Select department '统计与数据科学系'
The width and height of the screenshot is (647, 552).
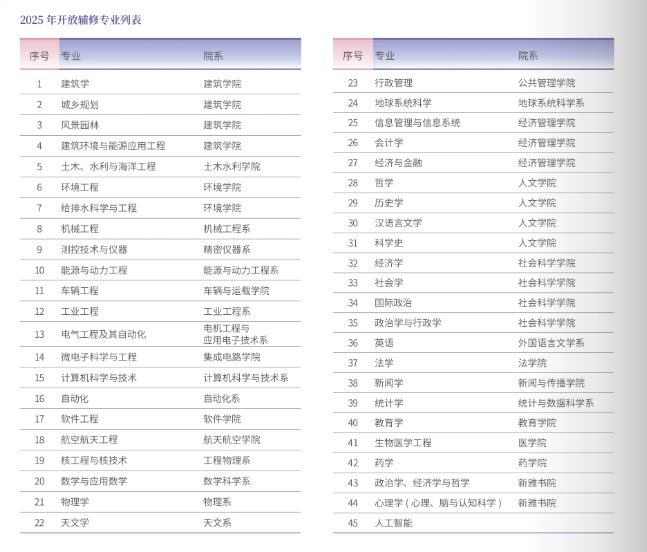556,403
